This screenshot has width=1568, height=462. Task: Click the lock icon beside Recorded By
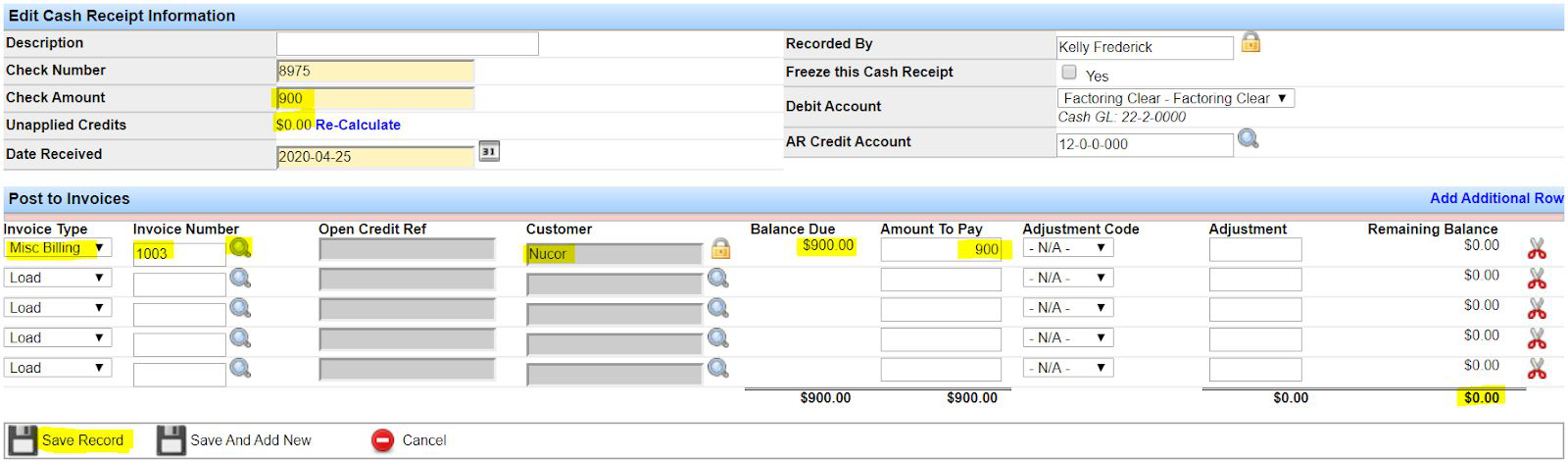pyautogui.click(x=1250, y=42)
